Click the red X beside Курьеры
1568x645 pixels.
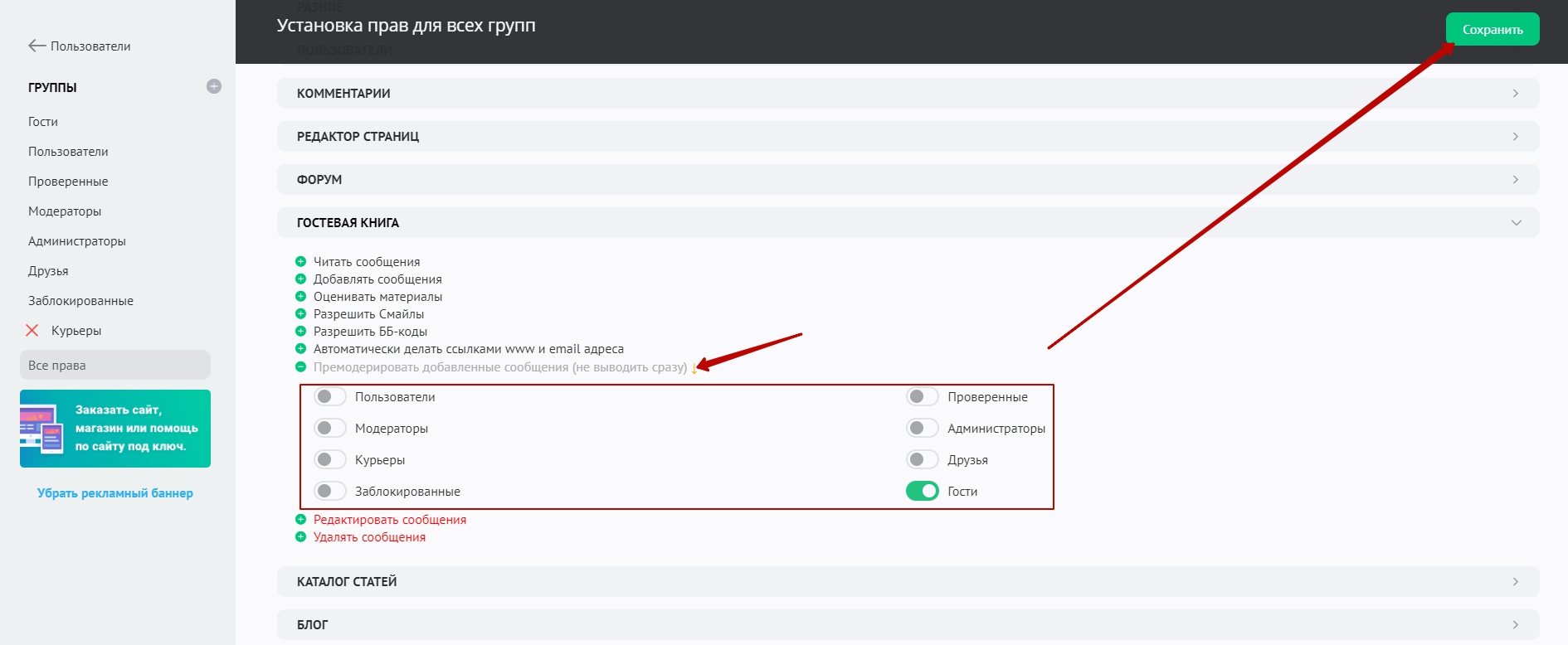click(x=32, y=331)
